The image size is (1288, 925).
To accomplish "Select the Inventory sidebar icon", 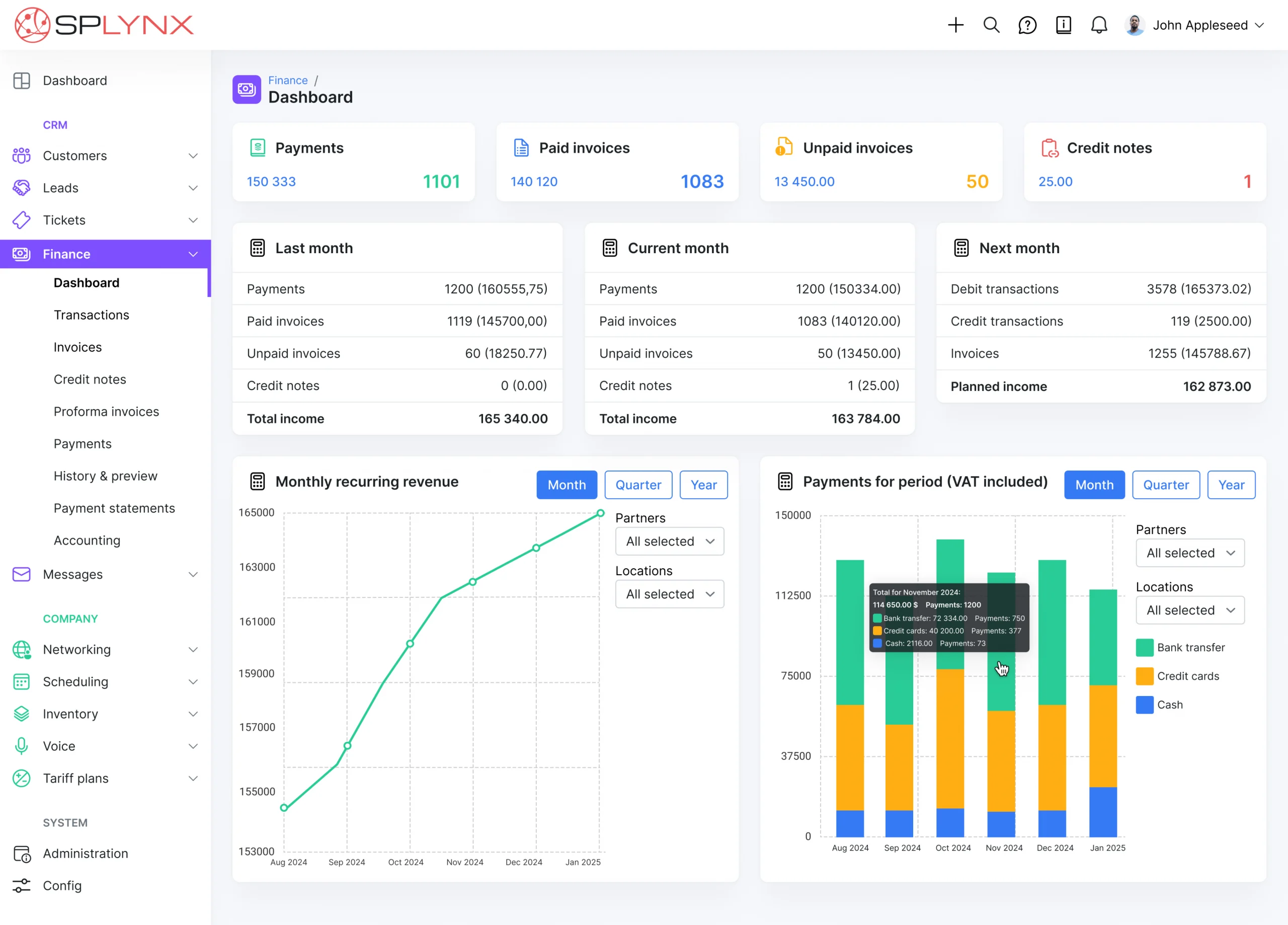I will click(x=21, y=714).
